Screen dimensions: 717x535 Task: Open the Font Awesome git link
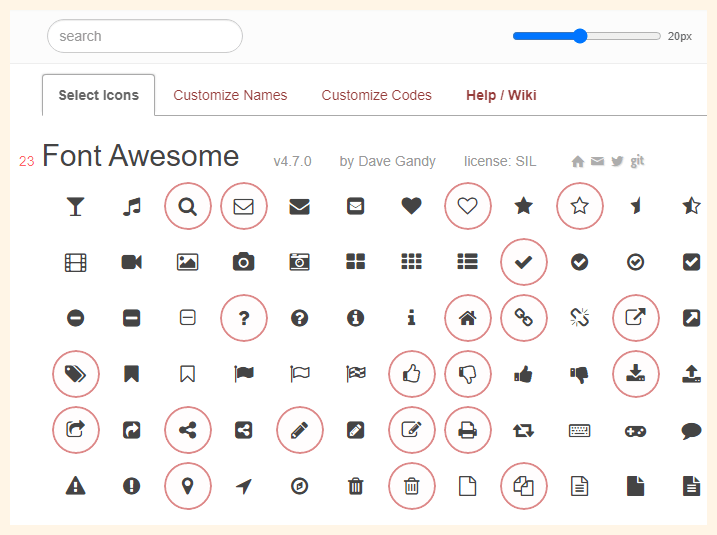(x=637, y=161)
